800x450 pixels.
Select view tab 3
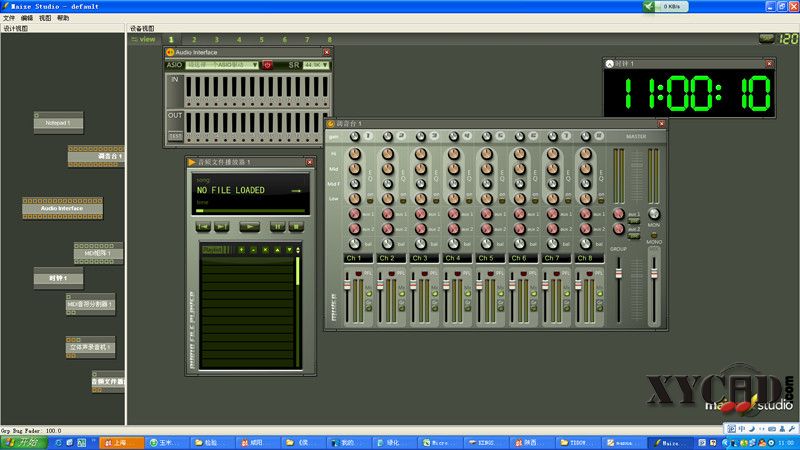click(216, 40)
